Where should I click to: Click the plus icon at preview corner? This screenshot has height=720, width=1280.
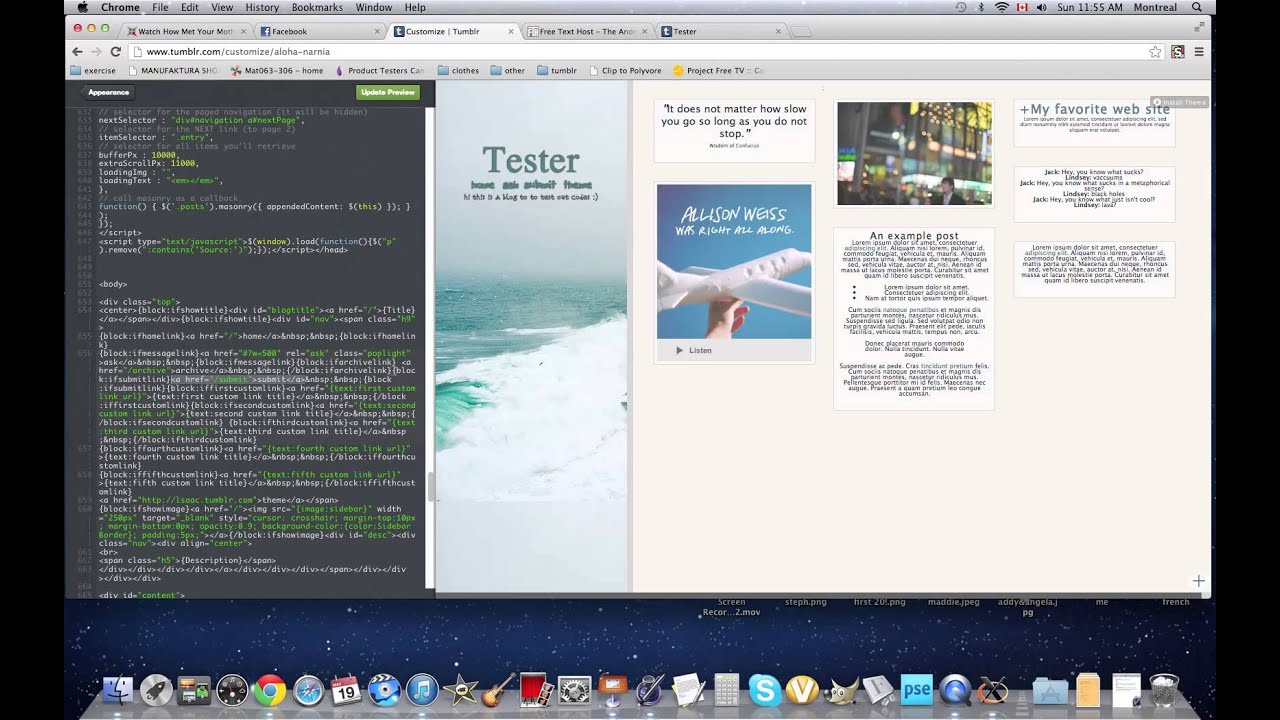pos(1198,581)
